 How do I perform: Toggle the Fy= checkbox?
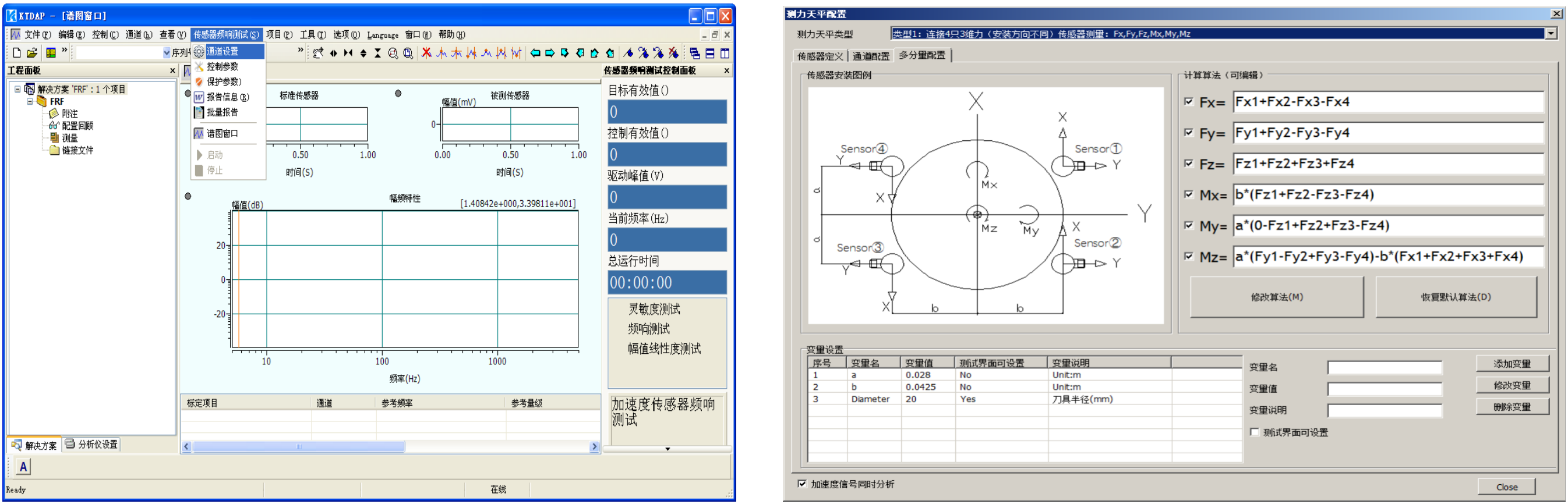coord(1188,133)
